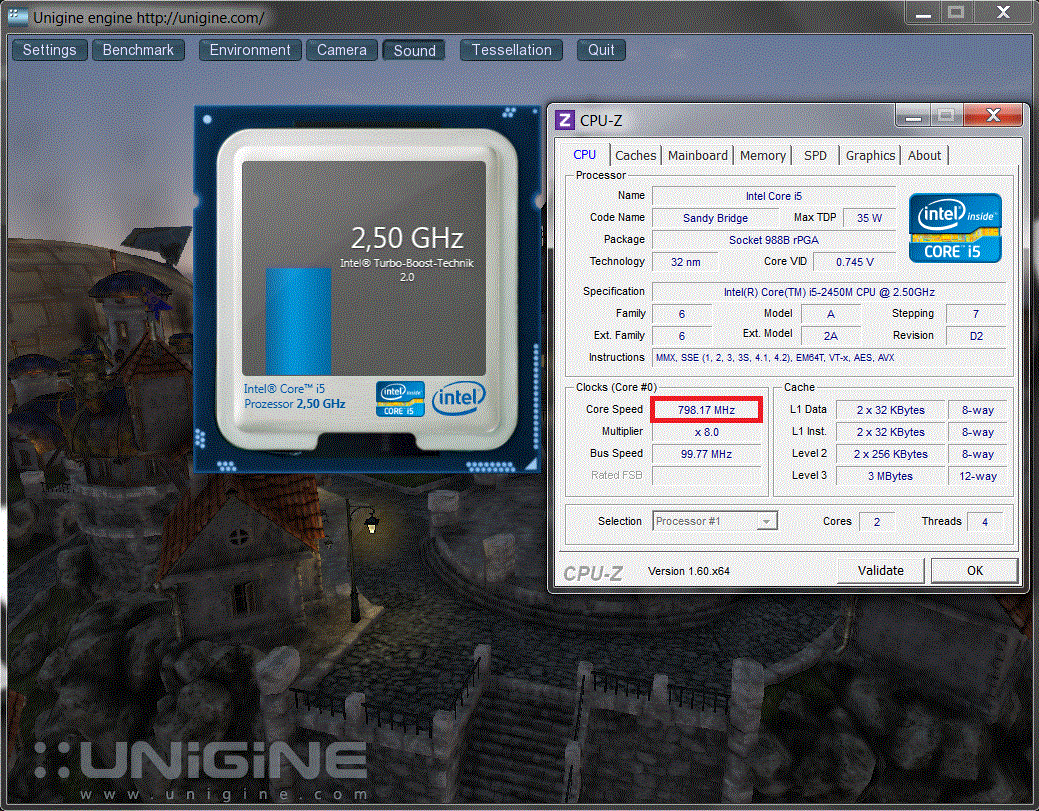Switch to the Graphics tab
1039x811 pixels.
click(x=870, y=156)
